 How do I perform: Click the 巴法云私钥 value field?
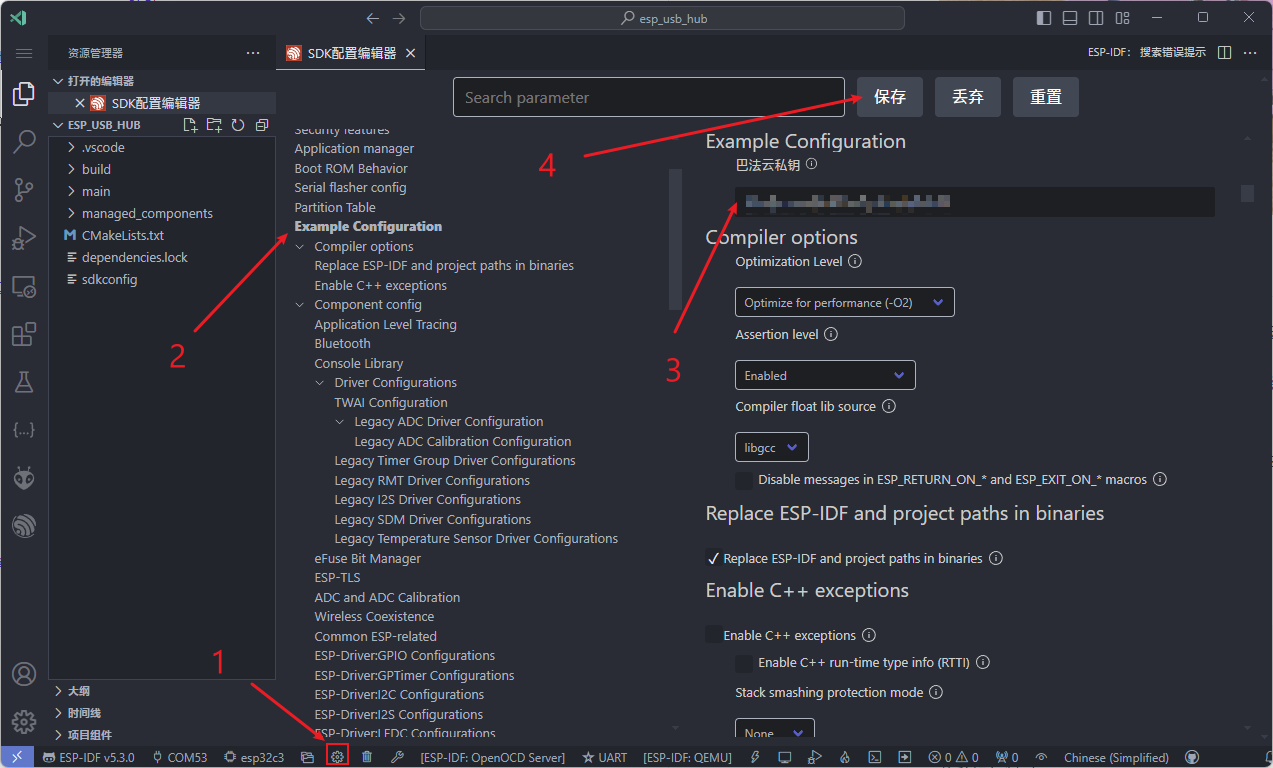coord(975,202)
